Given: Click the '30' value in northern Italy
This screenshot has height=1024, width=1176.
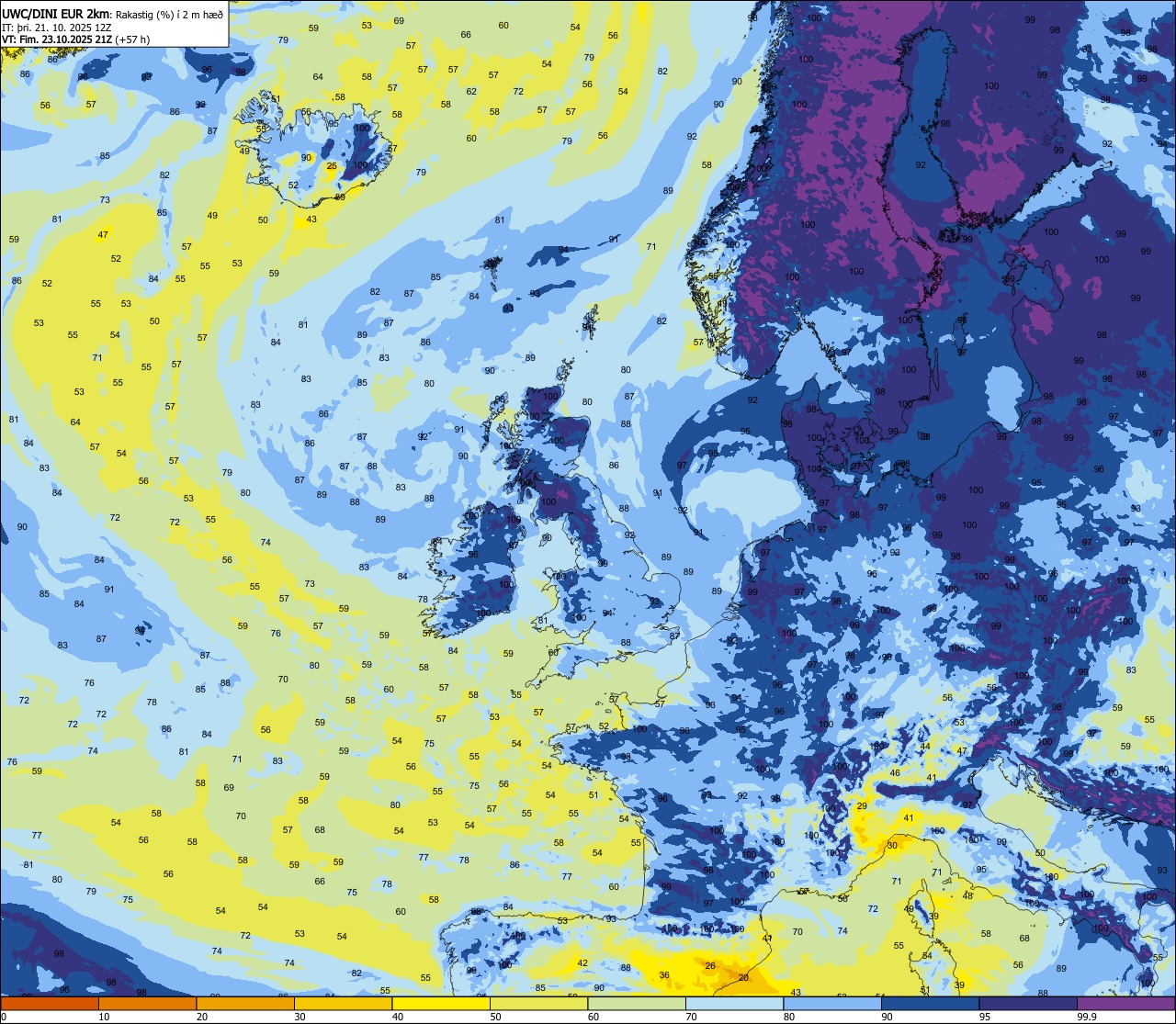Looking at the screenshot, I should pyautogui.click(x=892, y=846).
